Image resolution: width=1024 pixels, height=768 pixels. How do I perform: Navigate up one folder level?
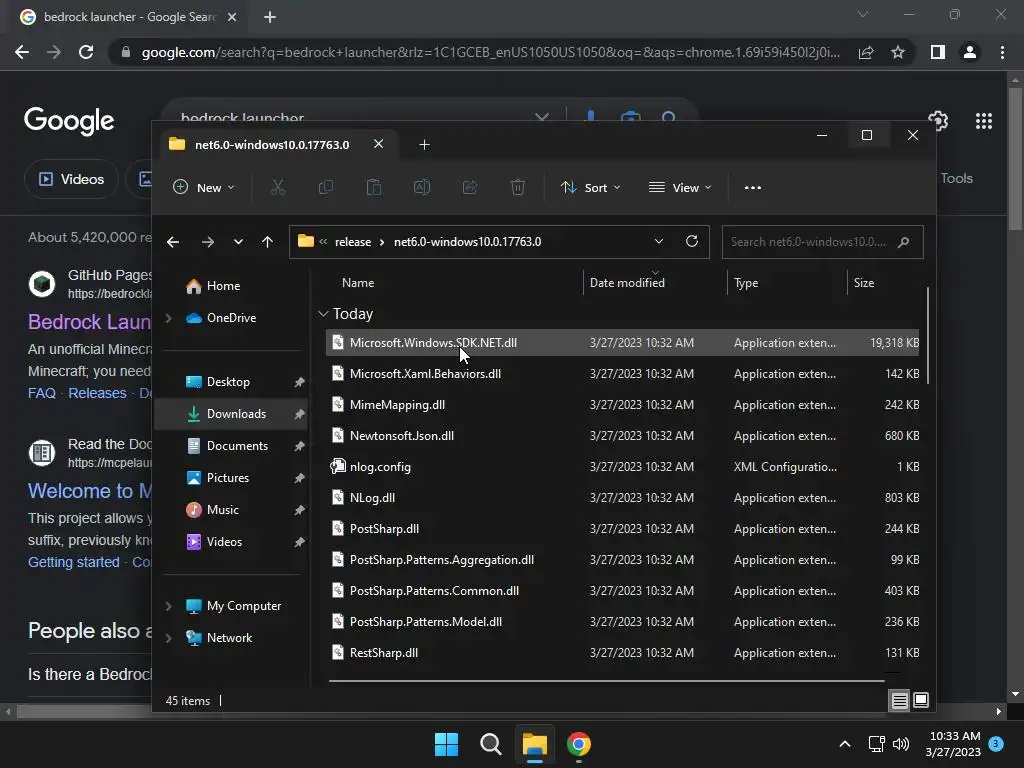(x=267, y=242)
